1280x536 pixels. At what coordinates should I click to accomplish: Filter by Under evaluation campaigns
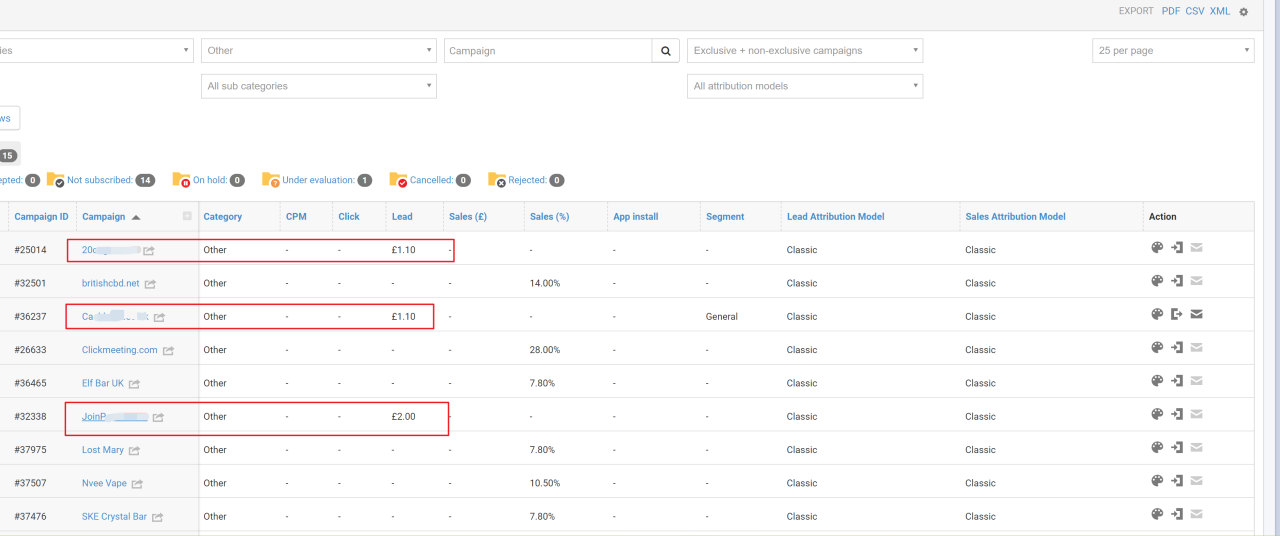[318, 181]
